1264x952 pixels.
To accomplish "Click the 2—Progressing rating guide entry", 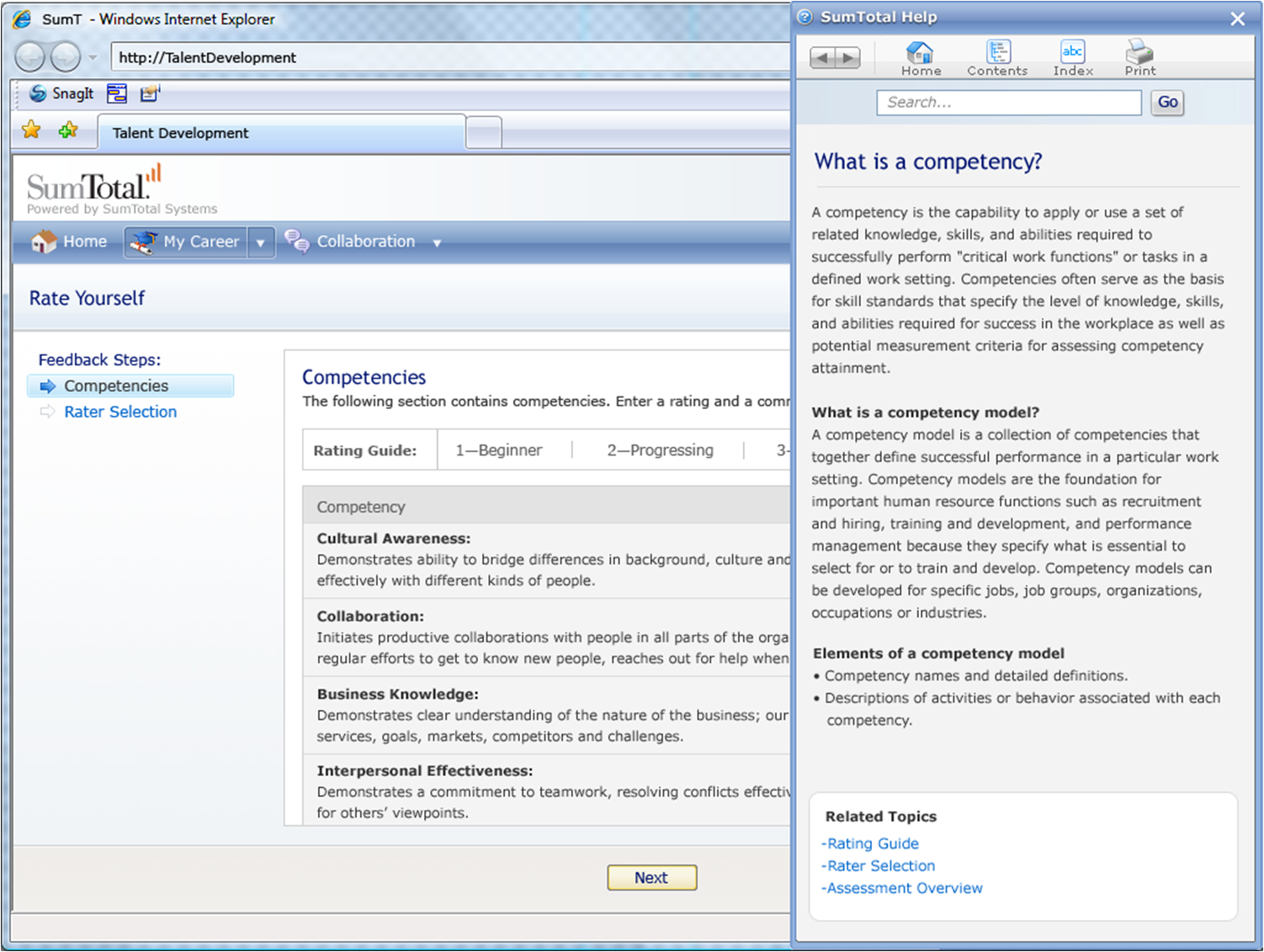I will click(x=661, y=450).
